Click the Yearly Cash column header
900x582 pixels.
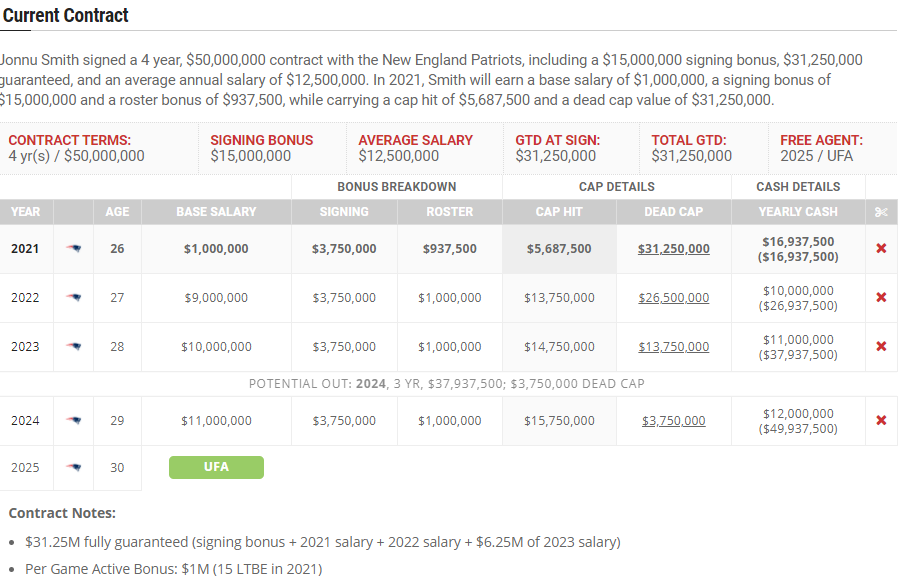coord(798,212)
